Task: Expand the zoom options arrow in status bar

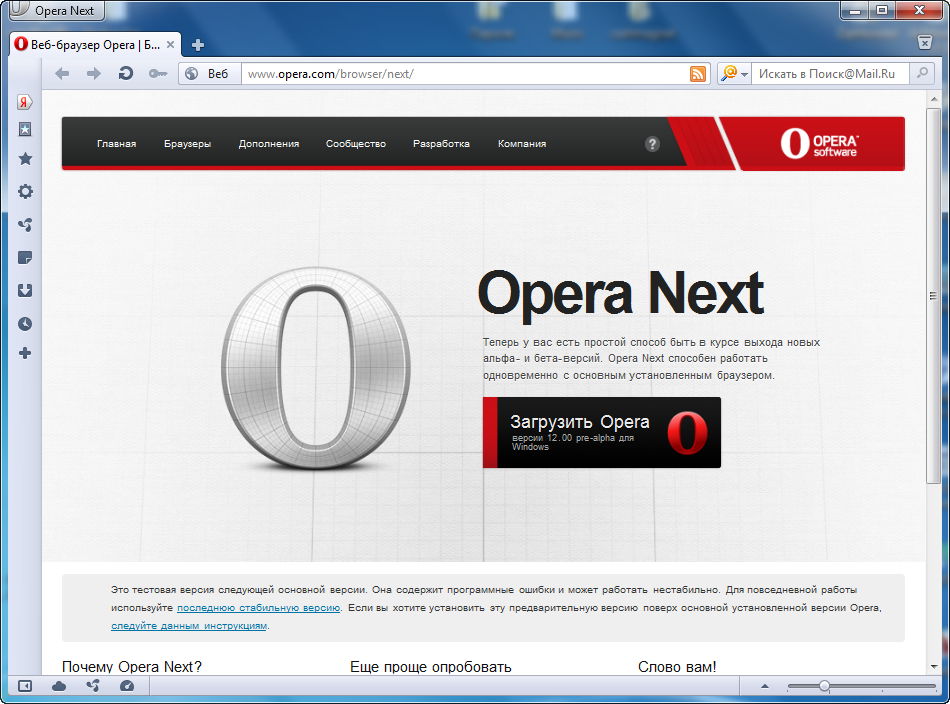Action: (x=765, y=686)
